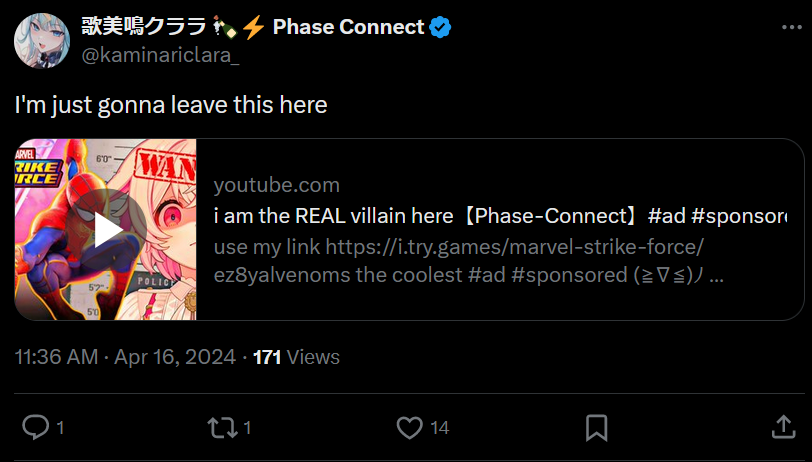
Task: Open the youtube.com domain link
Action: click(x=277, y=185)
